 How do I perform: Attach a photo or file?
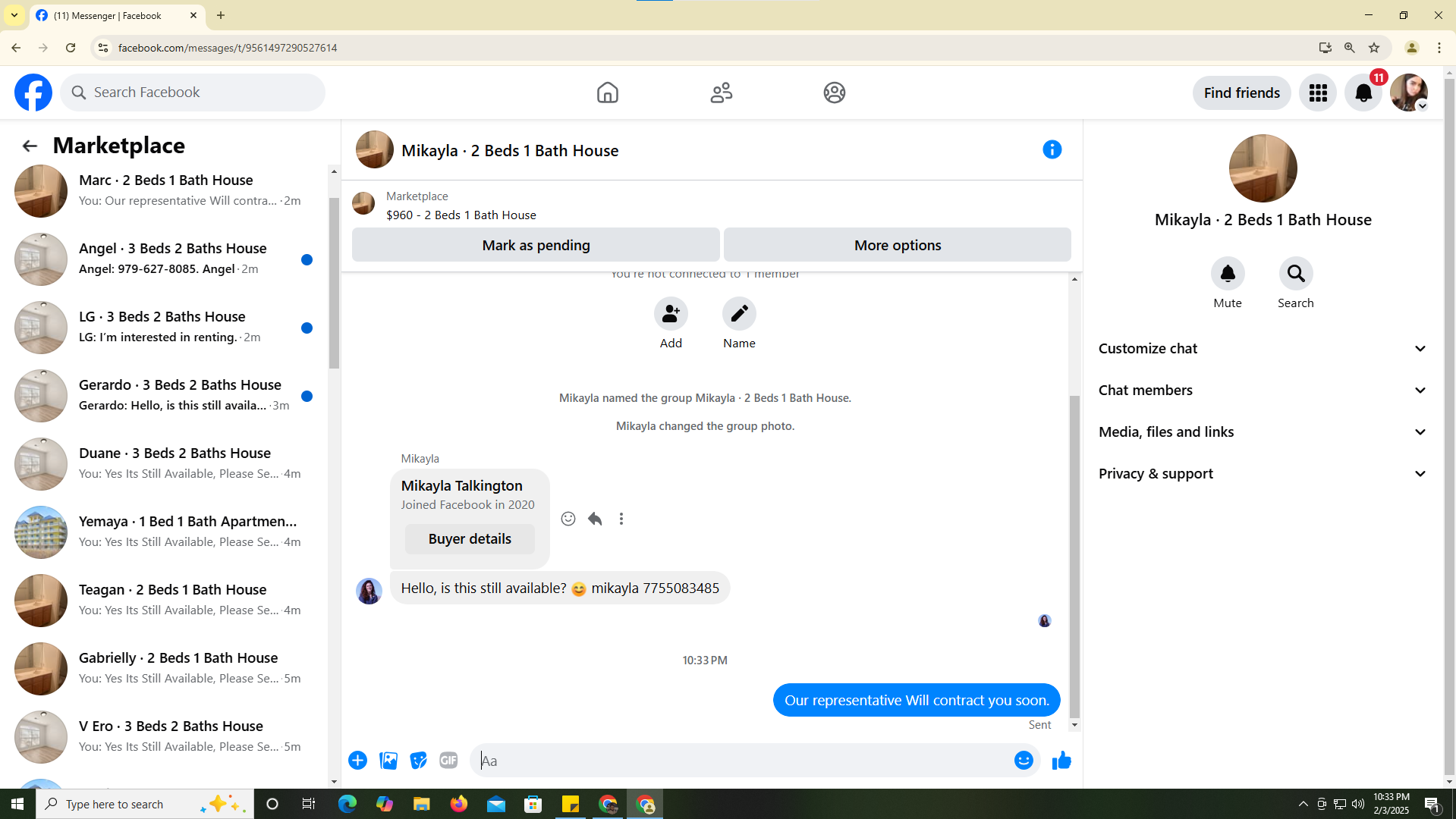(x=388, y=761)
